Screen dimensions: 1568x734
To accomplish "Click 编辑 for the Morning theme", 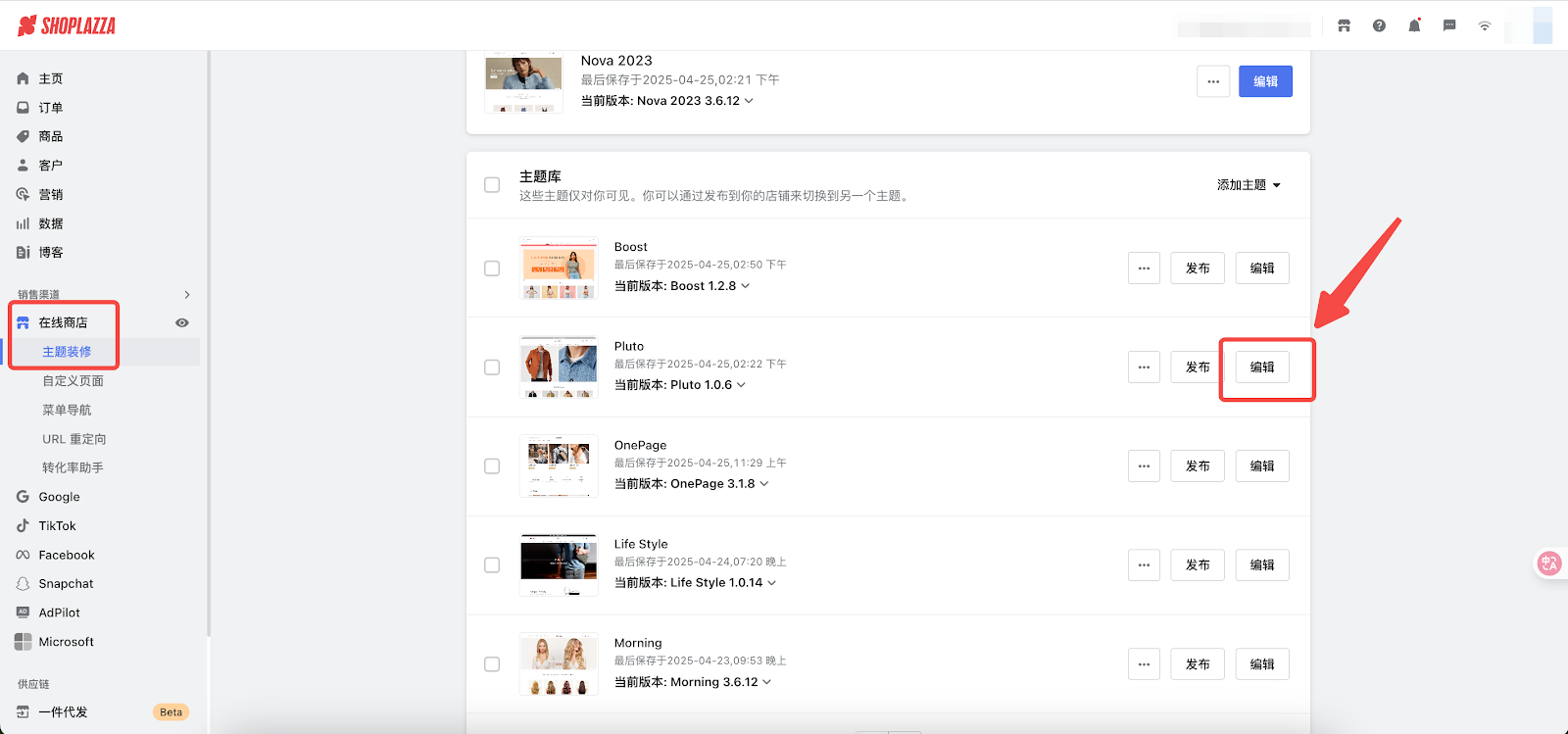I will [x=1262, y=664].
